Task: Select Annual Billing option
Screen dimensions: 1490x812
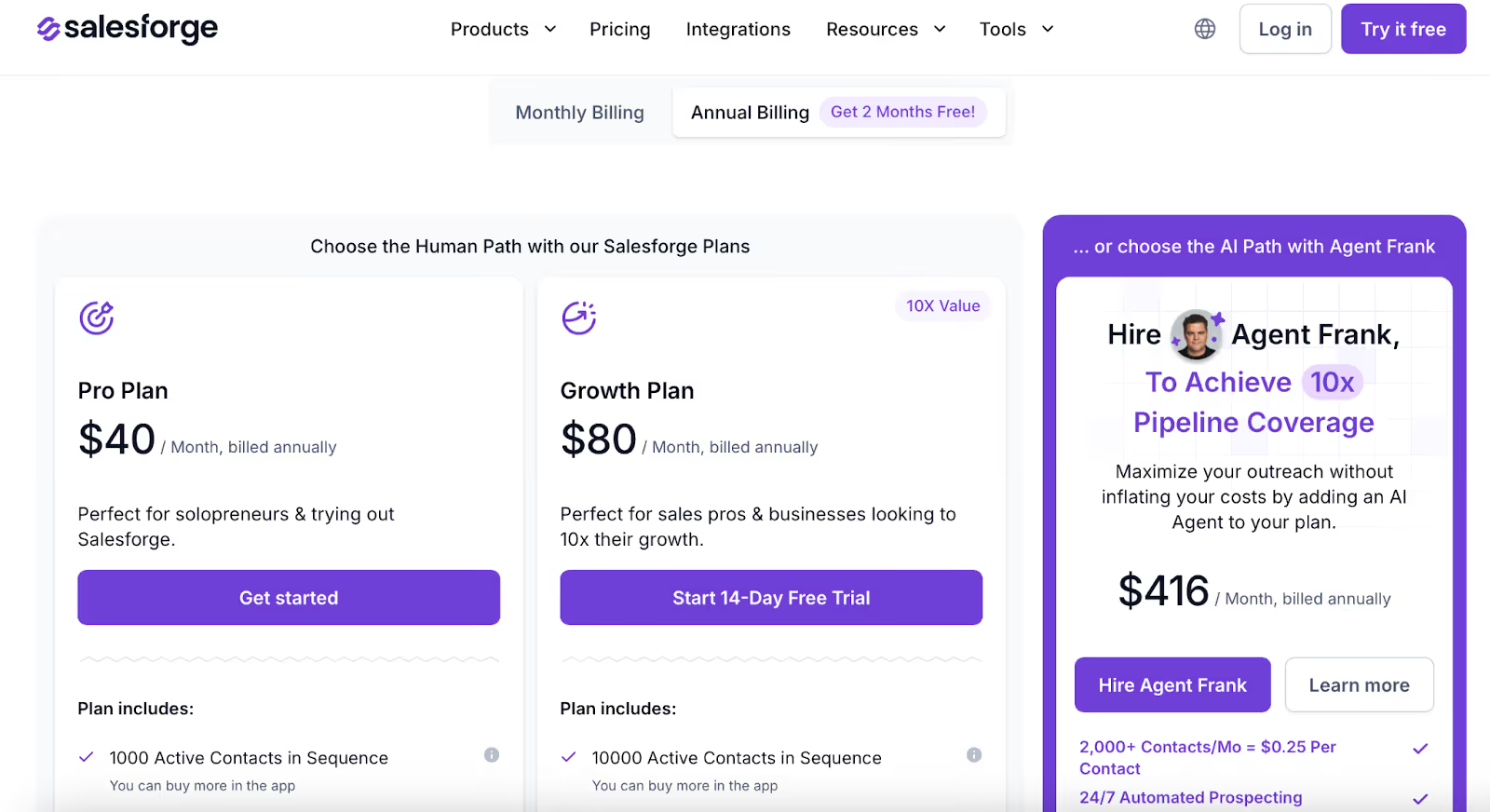Action: coord(749,112)
